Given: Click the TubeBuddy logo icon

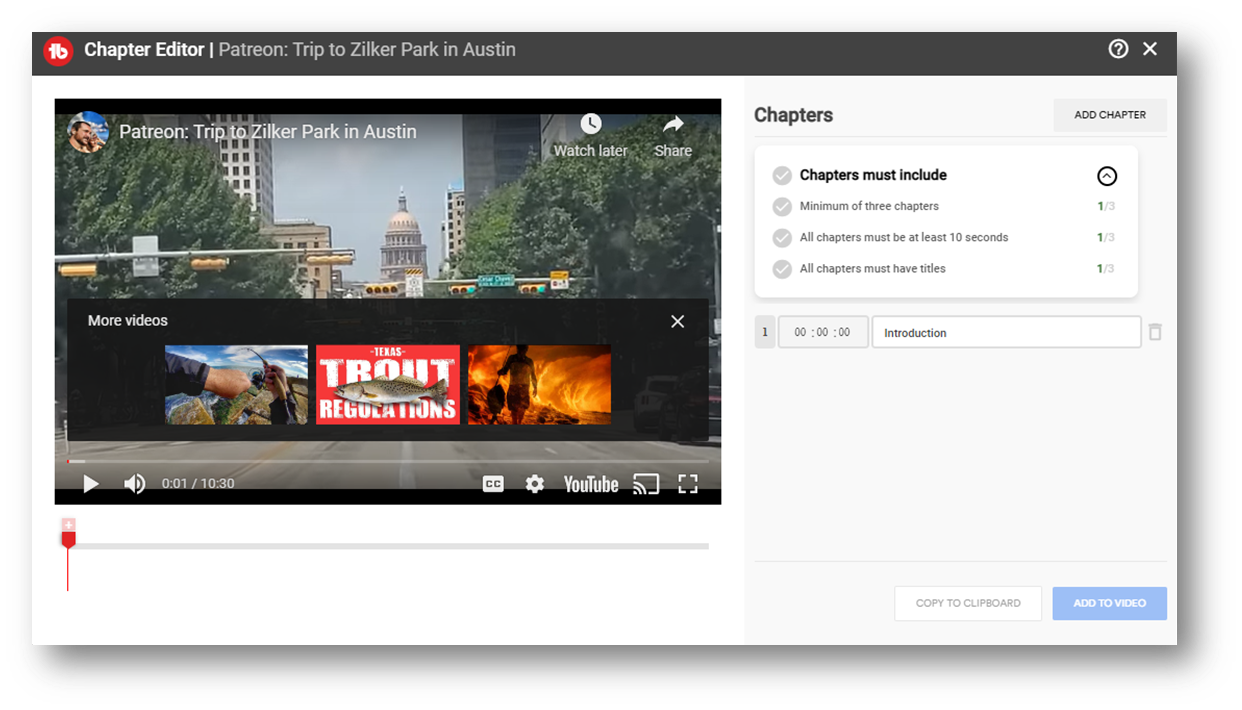Looking at the screenshot, I should (x=58, y=50).
